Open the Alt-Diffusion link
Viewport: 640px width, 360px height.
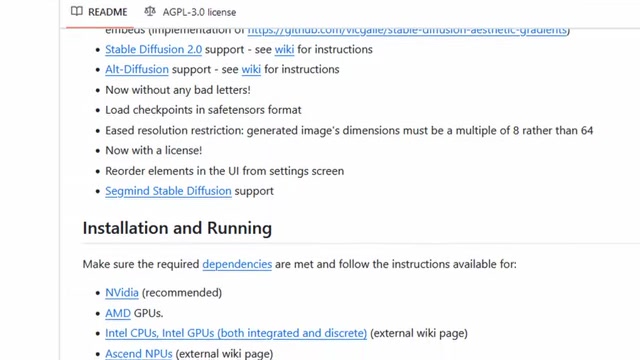click(137, 69)
